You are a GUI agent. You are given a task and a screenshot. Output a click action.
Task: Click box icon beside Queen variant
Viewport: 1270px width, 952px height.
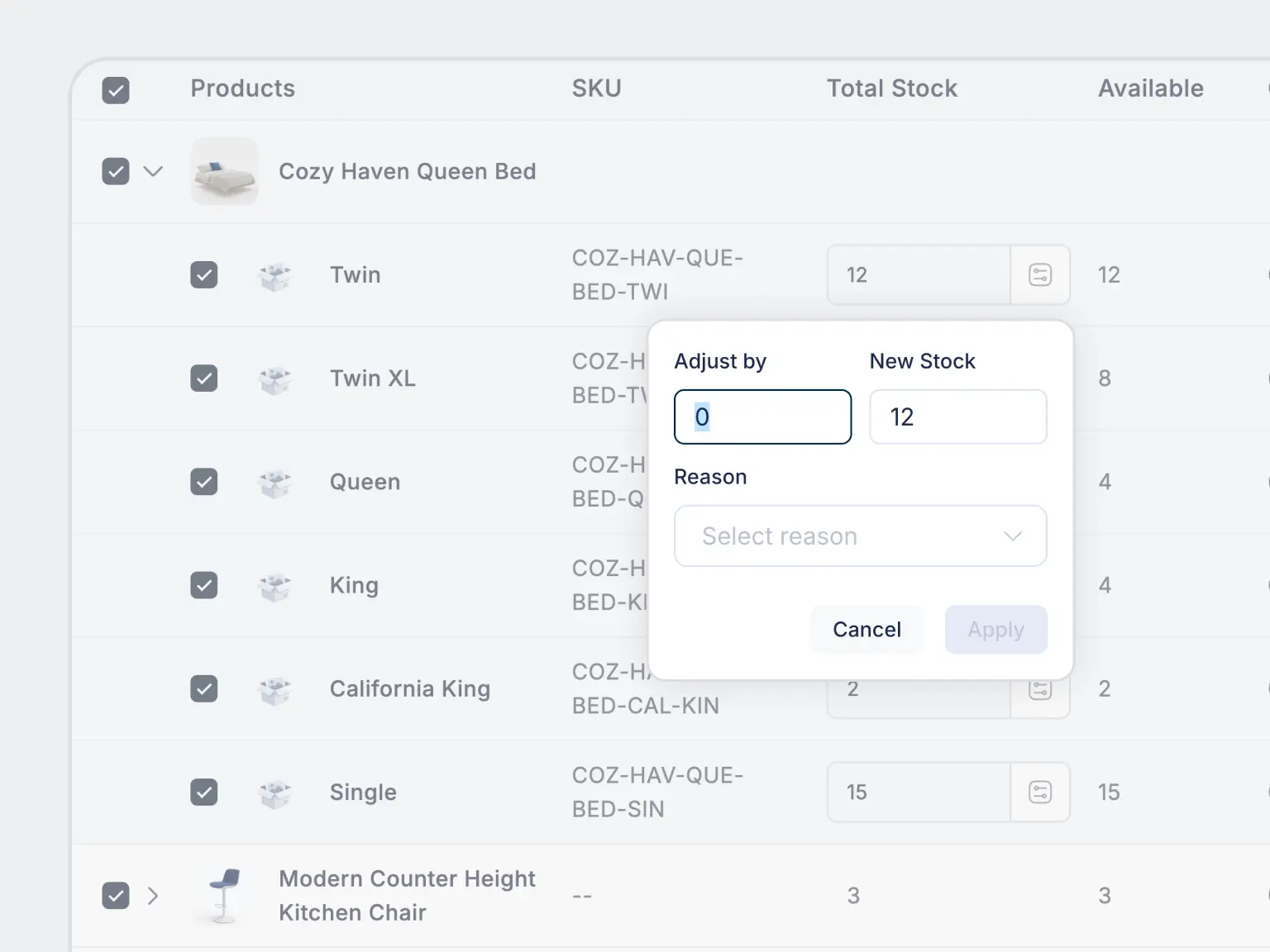tap(275, 482)
